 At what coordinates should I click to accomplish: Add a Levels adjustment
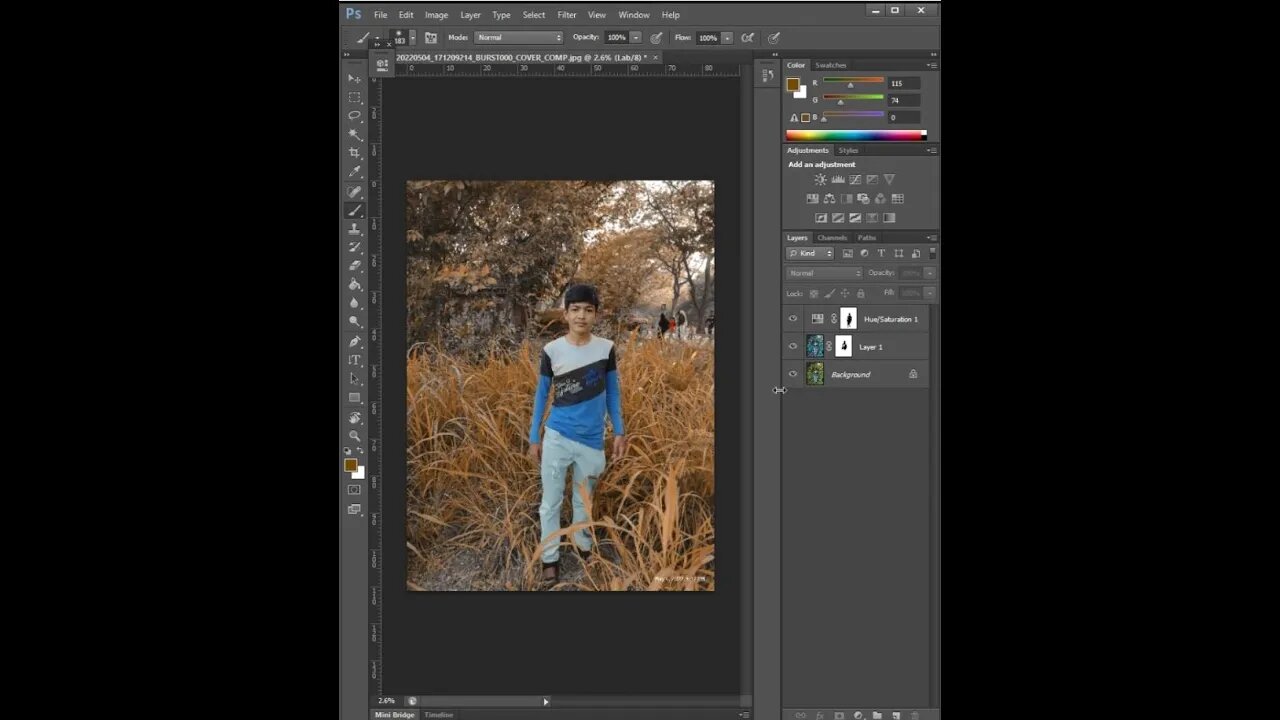click(x=838, y=180)
